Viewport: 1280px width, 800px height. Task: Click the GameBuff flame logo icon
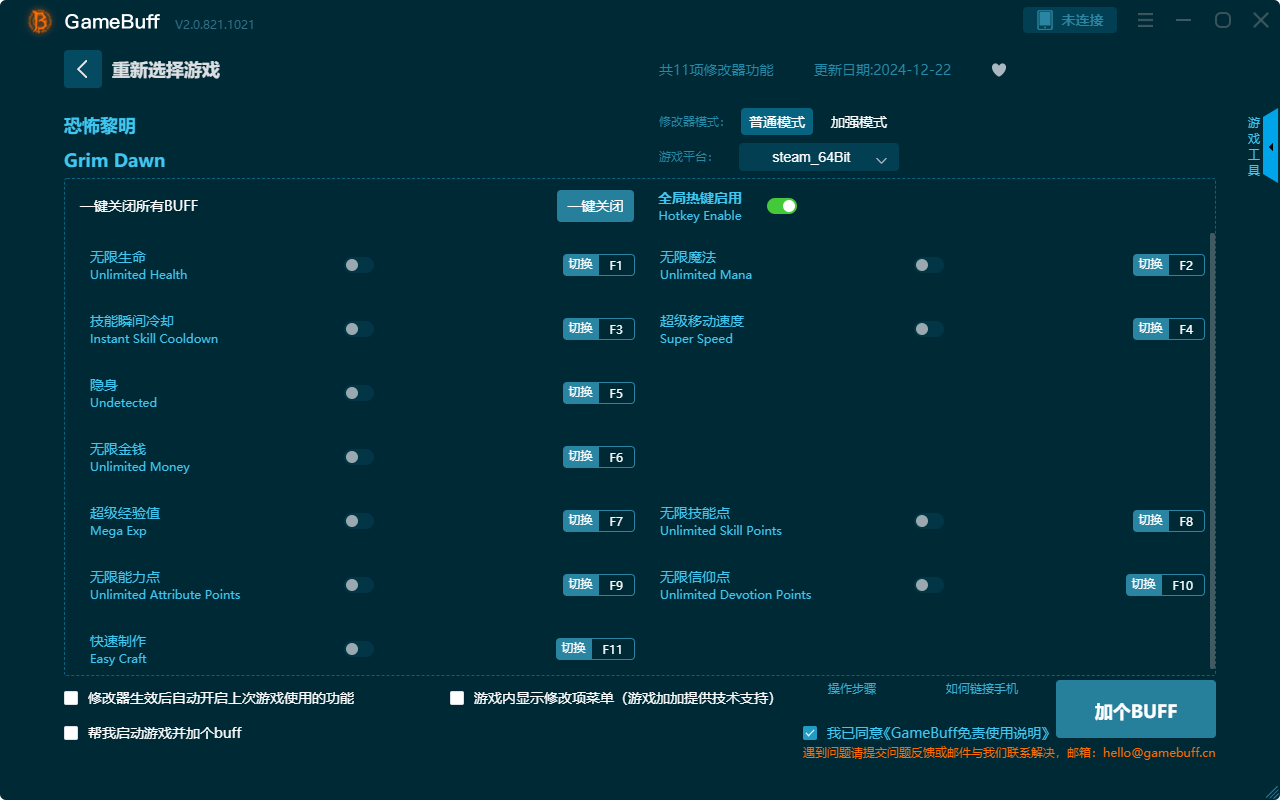coord(38,20)
